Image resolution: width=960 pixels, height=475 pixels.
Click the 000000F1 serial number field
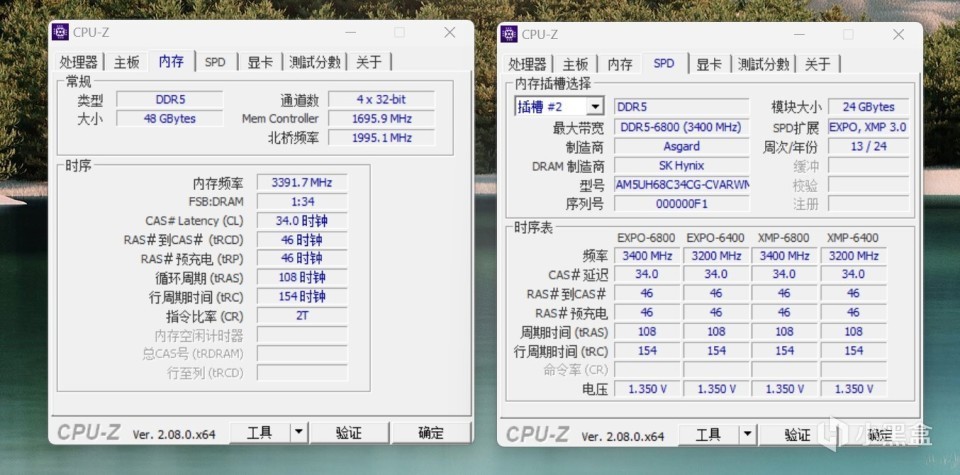[x=681, y=204]
